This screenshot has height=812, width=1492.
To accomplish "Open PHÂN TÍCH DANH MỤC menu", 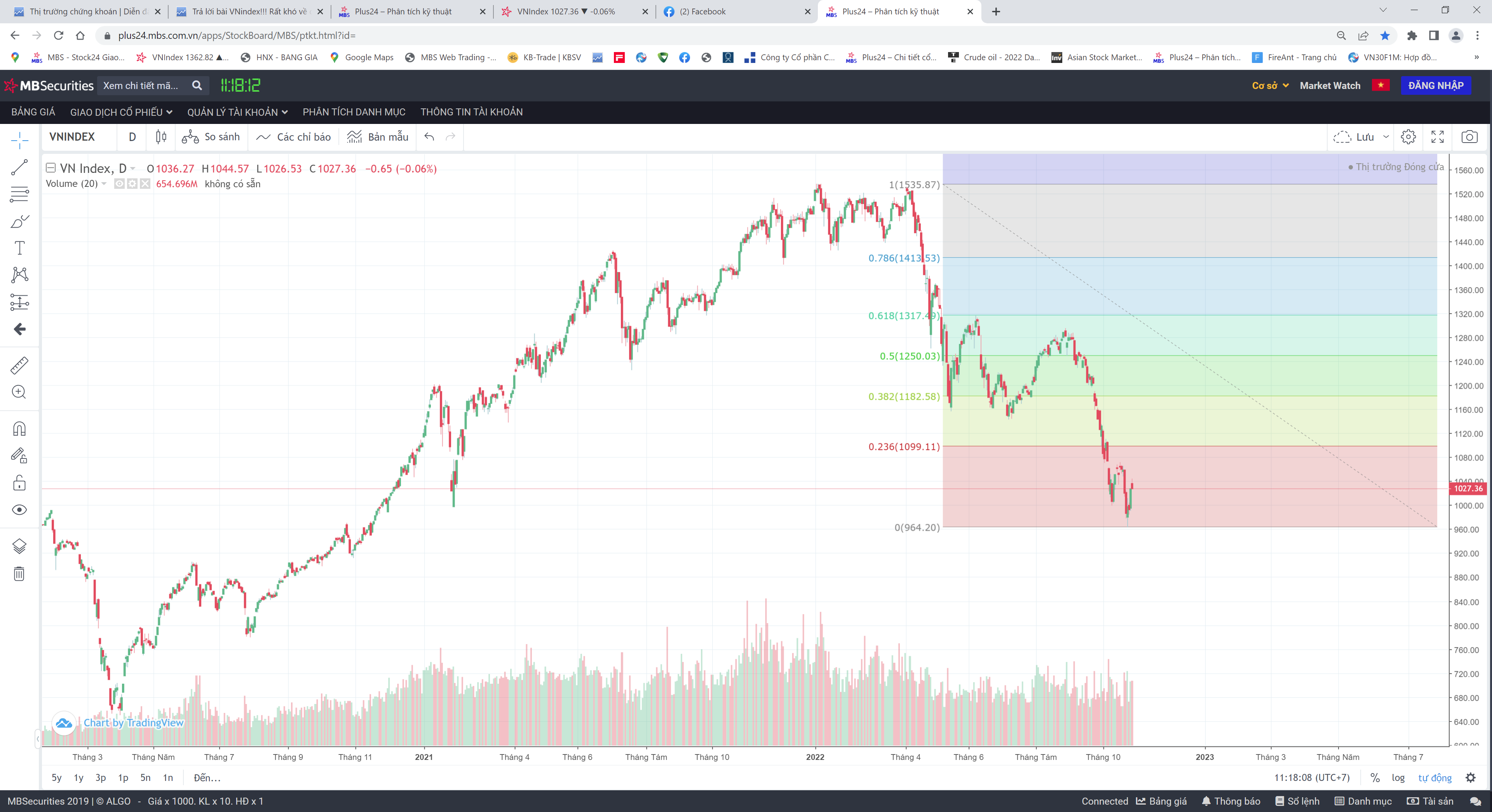I will point(354,112).
